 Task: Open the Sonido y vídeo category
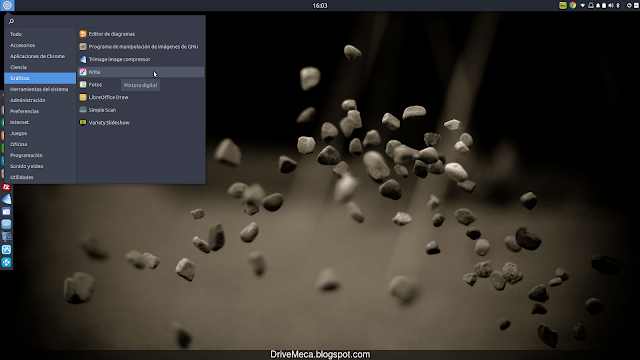click(x=40, y=166)
